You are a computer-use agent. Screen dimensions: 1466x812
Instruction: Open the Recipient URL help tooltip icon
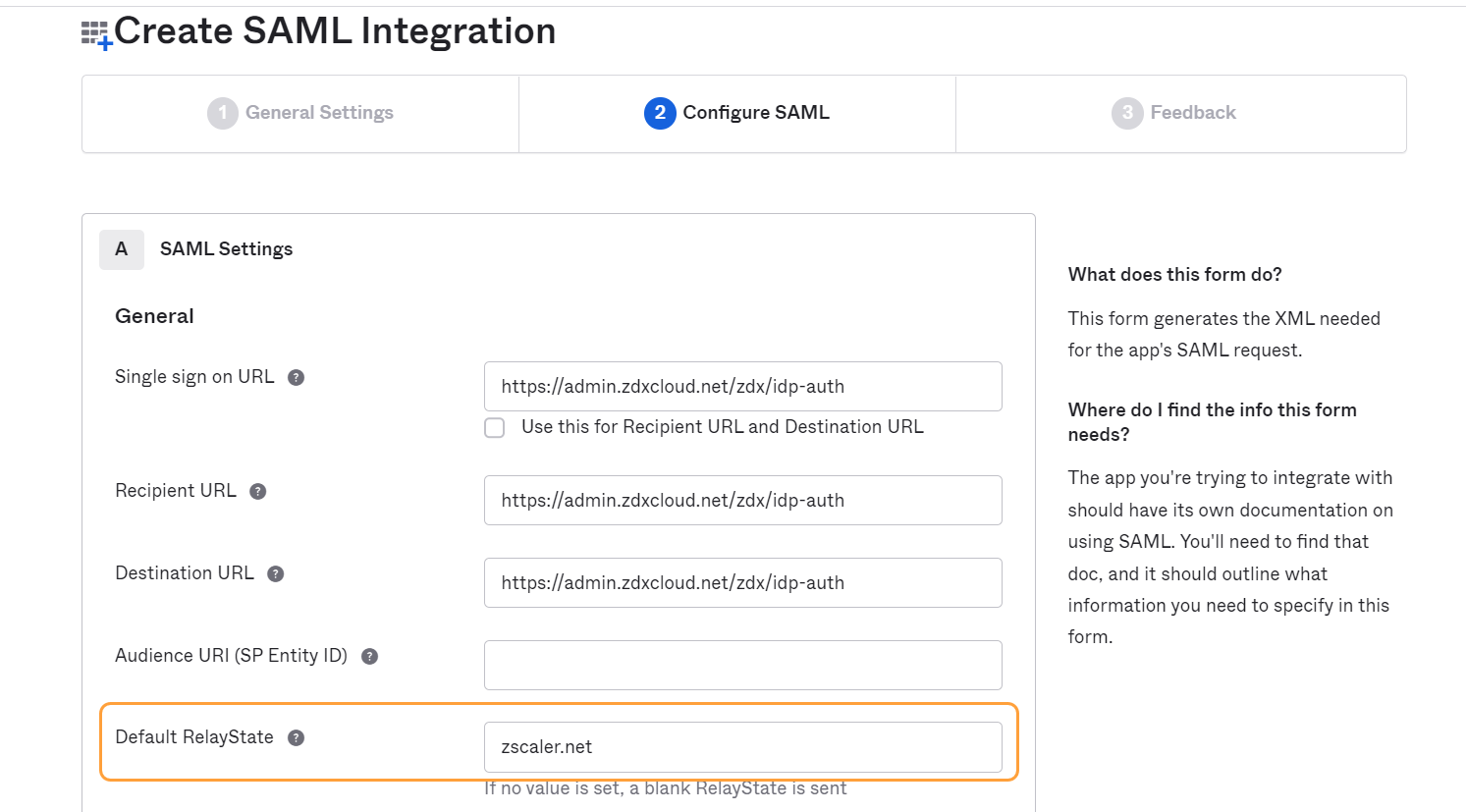(x=257, y=491)
